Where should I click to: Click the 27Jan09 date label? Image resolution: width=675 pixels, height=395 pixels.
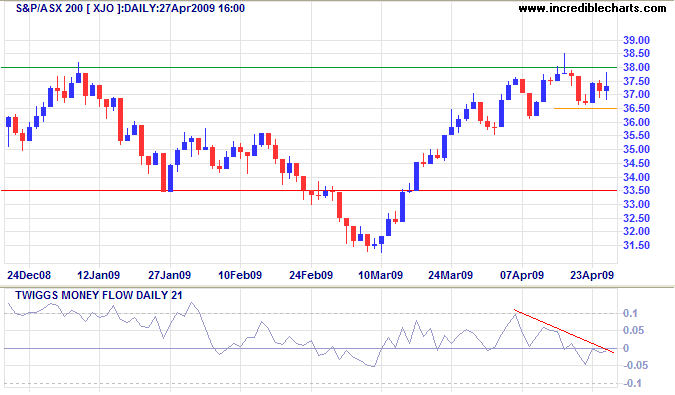coord(170,275)
